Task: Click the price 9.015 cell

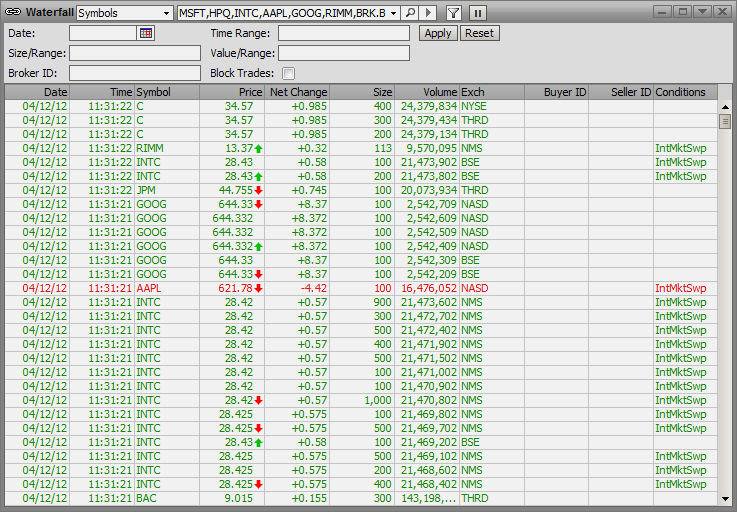Action: coord(232,498)
